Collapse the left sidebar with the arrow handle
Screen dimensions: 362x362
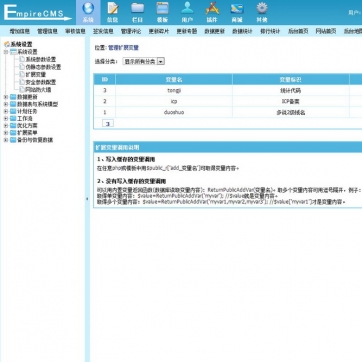pos(87,199)
